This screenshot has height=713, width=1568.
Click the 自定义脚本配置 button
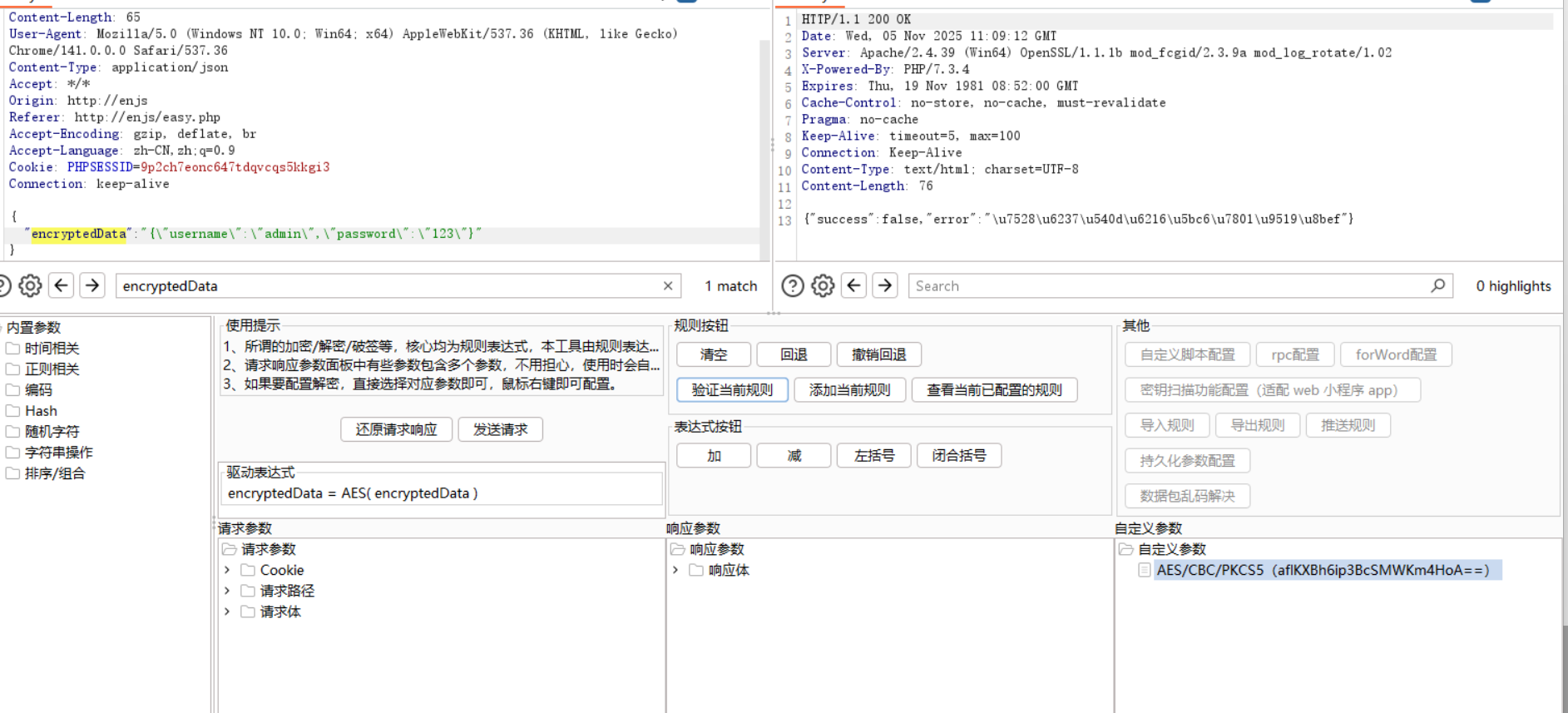(1188, 354)
